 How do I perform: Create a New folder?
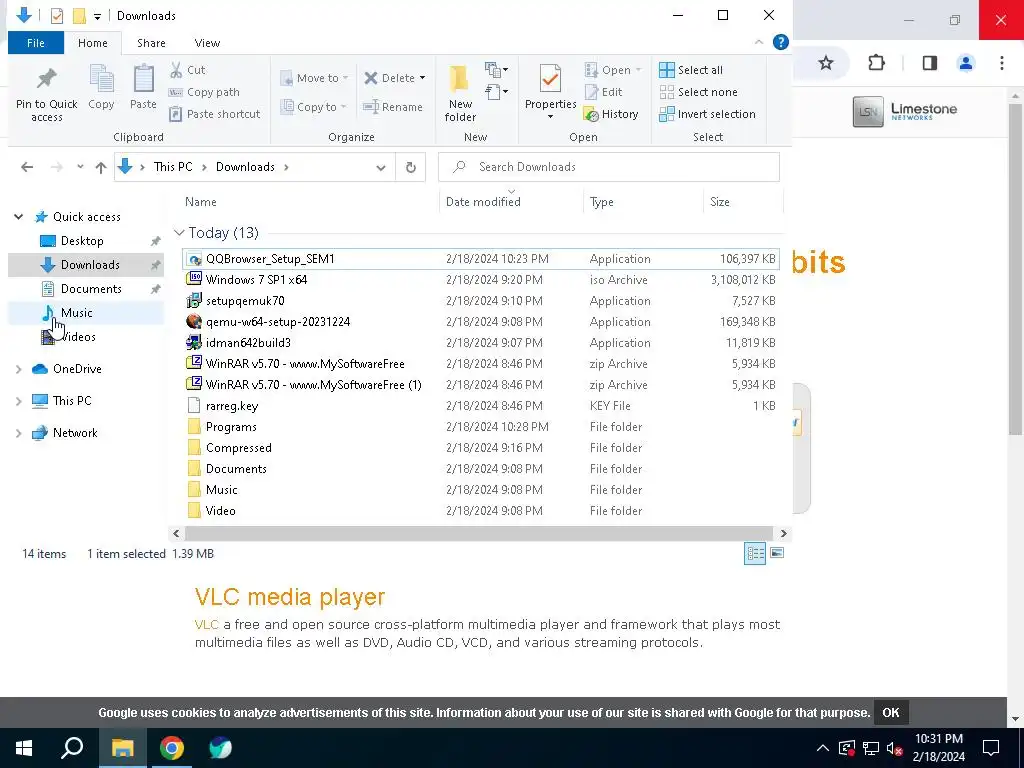click(x=460, y=93)
